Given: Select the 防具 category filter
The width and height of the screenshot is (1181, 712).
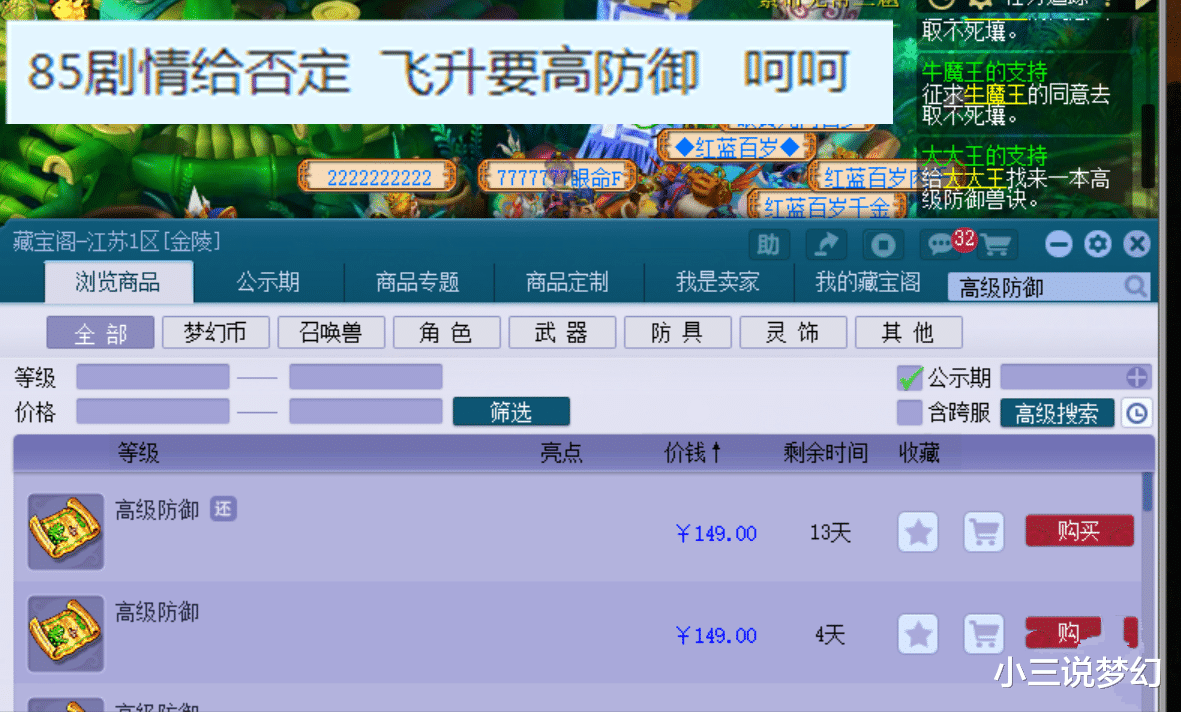Looking at the screenshot, I should point(677,332).
